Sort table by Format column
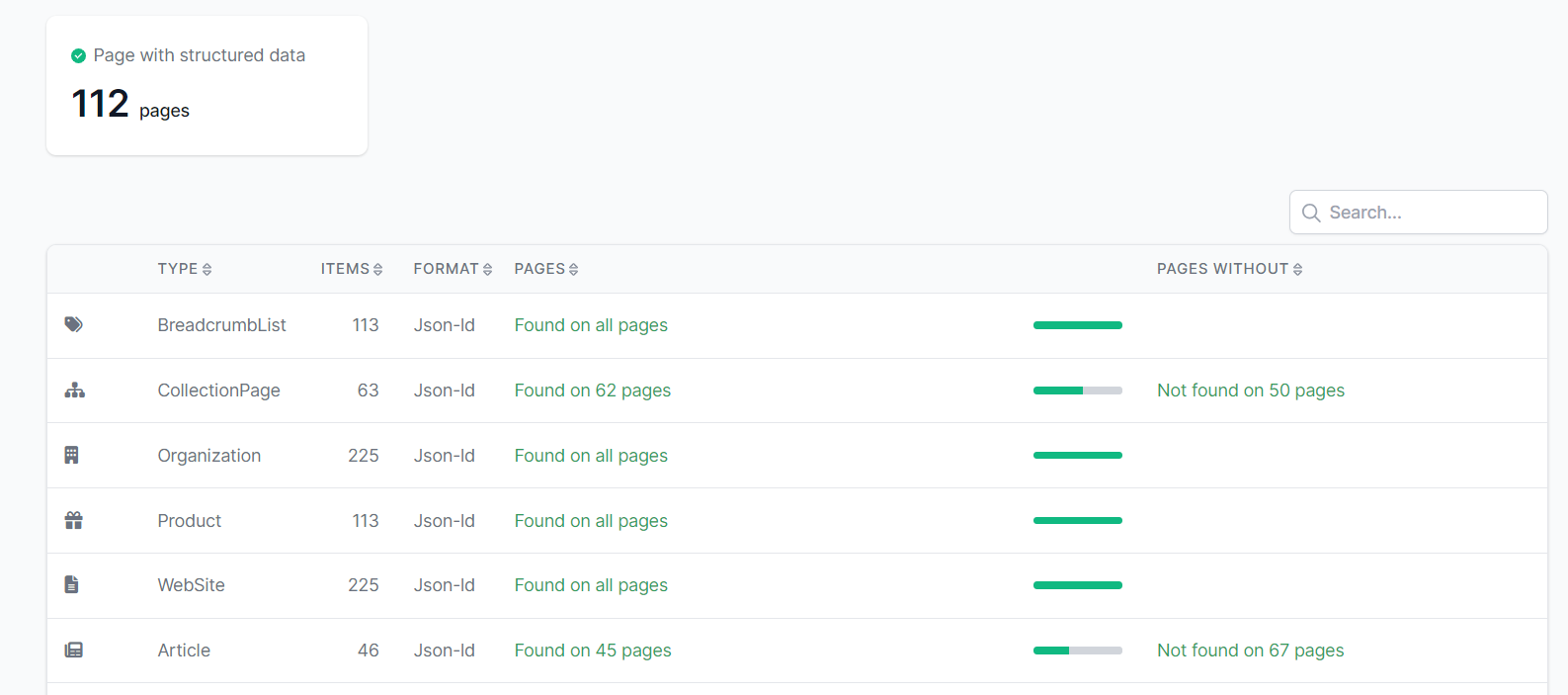This screenshot has width=1568, height=695. point(453,269)
